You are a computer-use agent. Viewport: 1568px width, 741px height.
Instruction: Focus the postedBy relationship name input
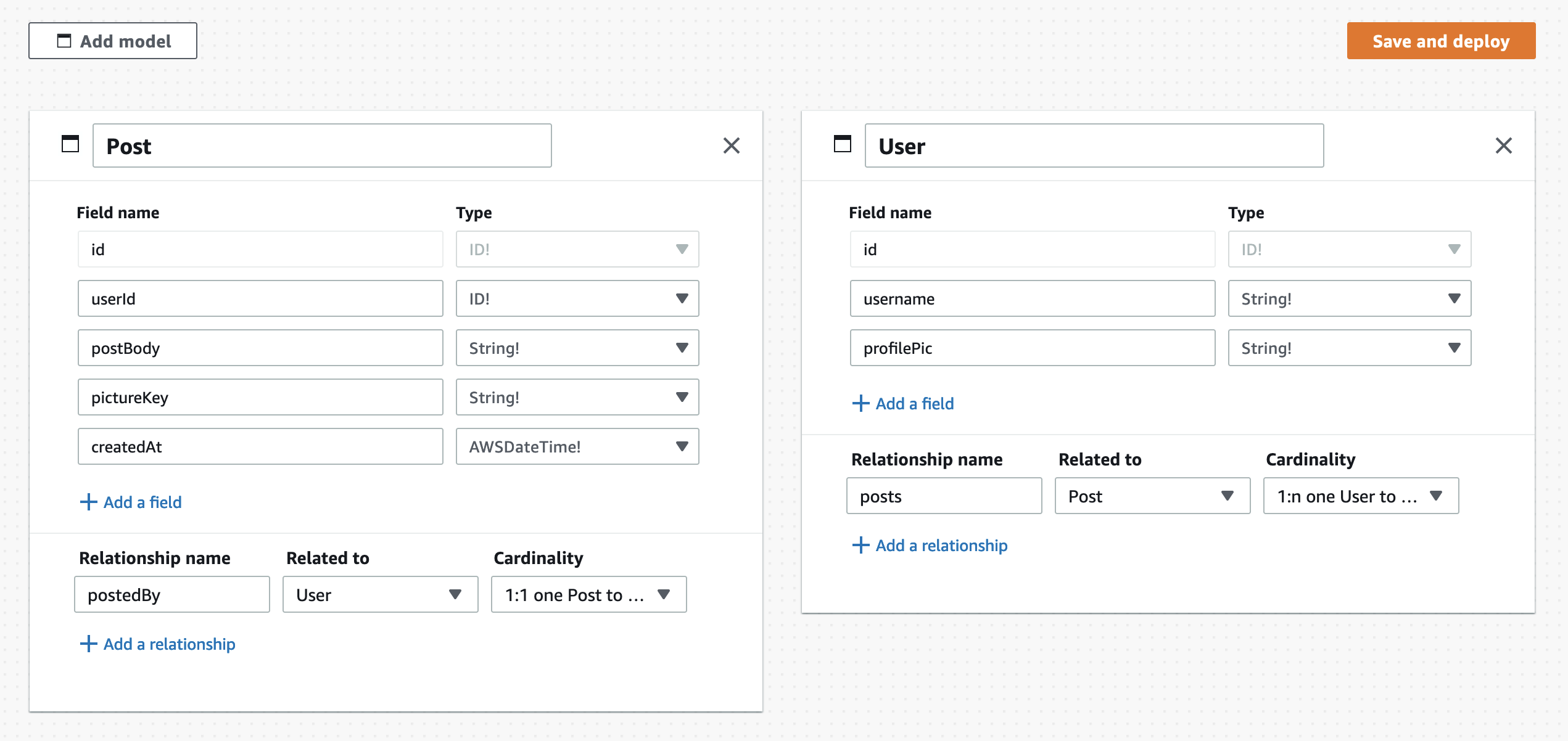pyautogui.click(x=172, y=594)
